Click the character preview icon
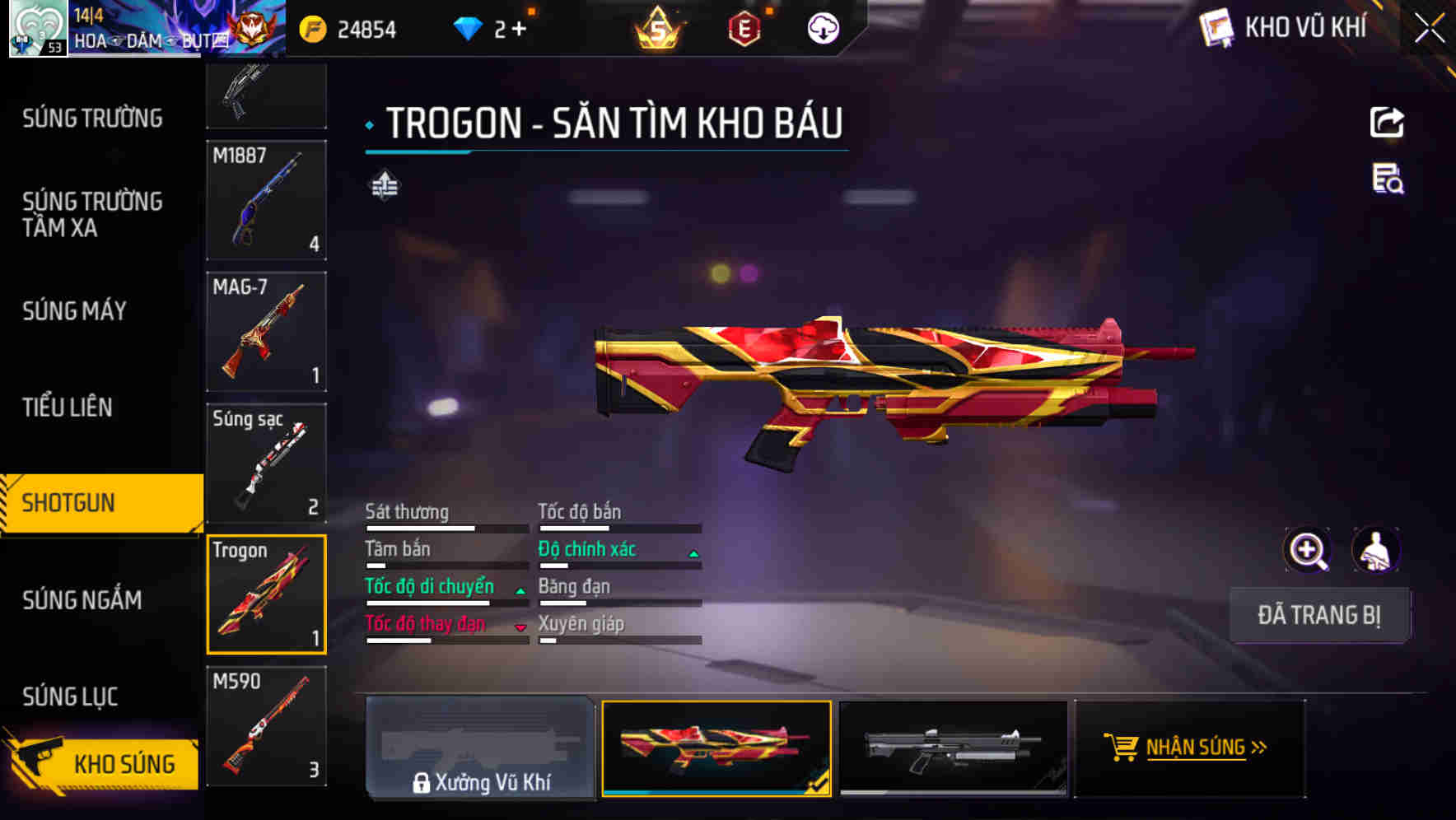The width and height of the screenshot is (1456, 820). point(1376,550)
